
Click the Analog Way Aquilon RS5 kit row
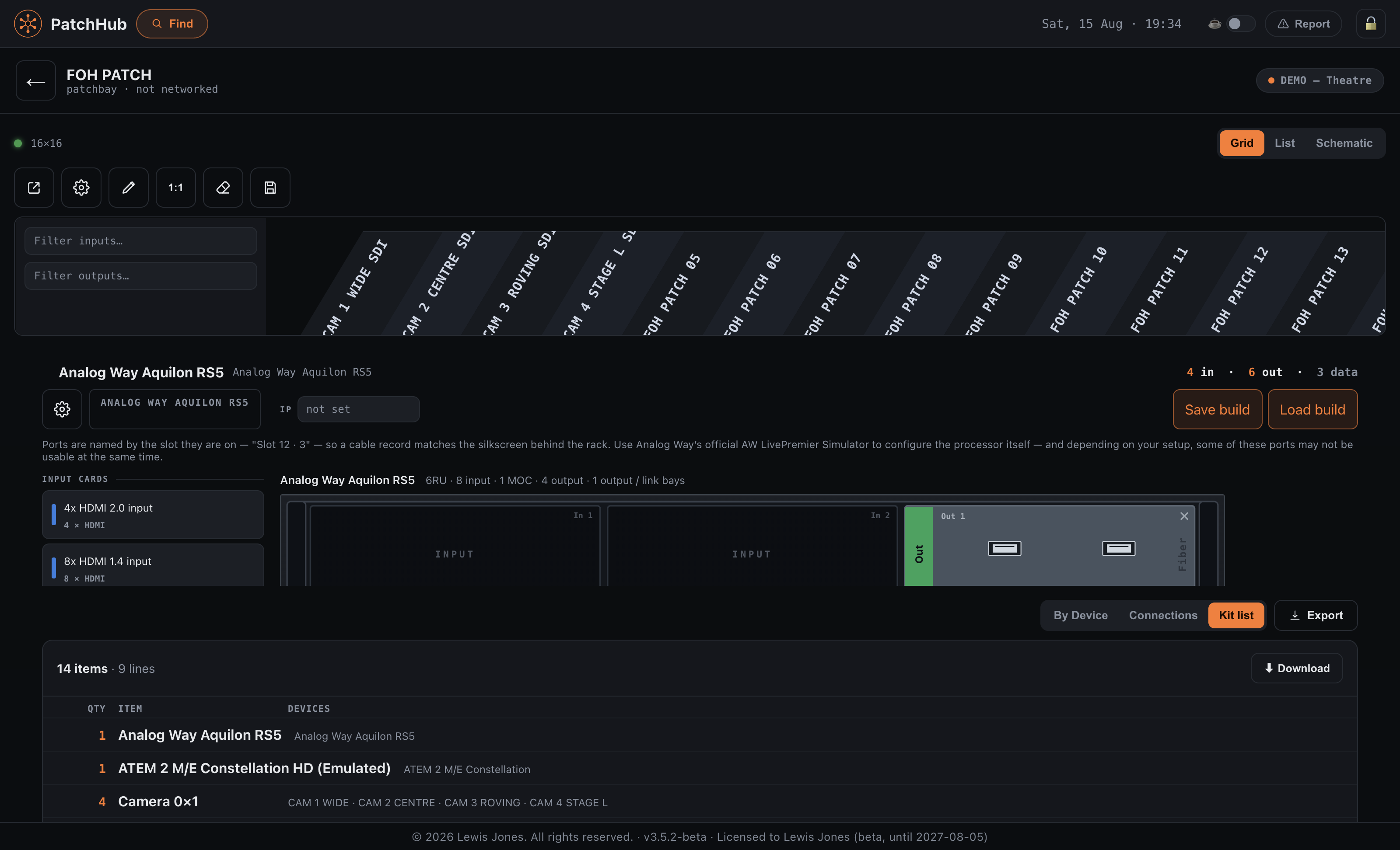[700, 735]
